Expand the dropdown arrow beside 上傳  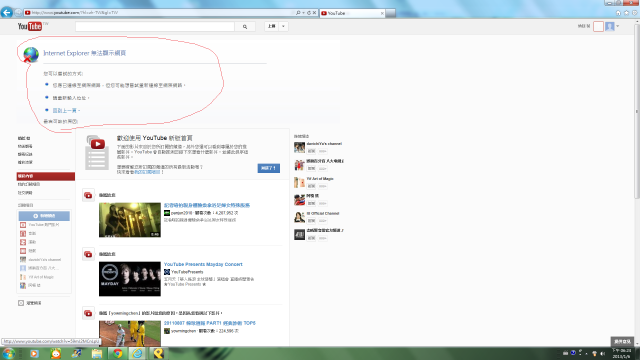pyautogui.click(x=283, y=26)
